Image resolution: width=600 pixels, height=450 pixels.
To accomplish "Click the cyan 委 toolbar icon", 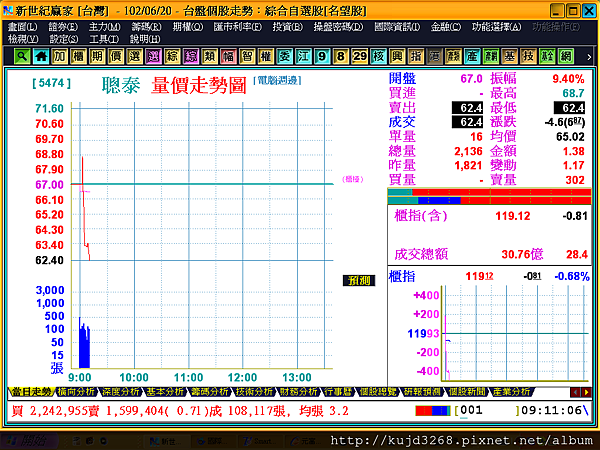I will [x=284, y=56].
